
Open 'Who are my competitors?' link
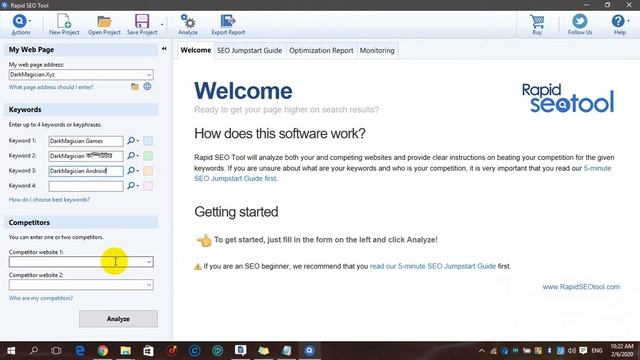(x=41, y=298)
